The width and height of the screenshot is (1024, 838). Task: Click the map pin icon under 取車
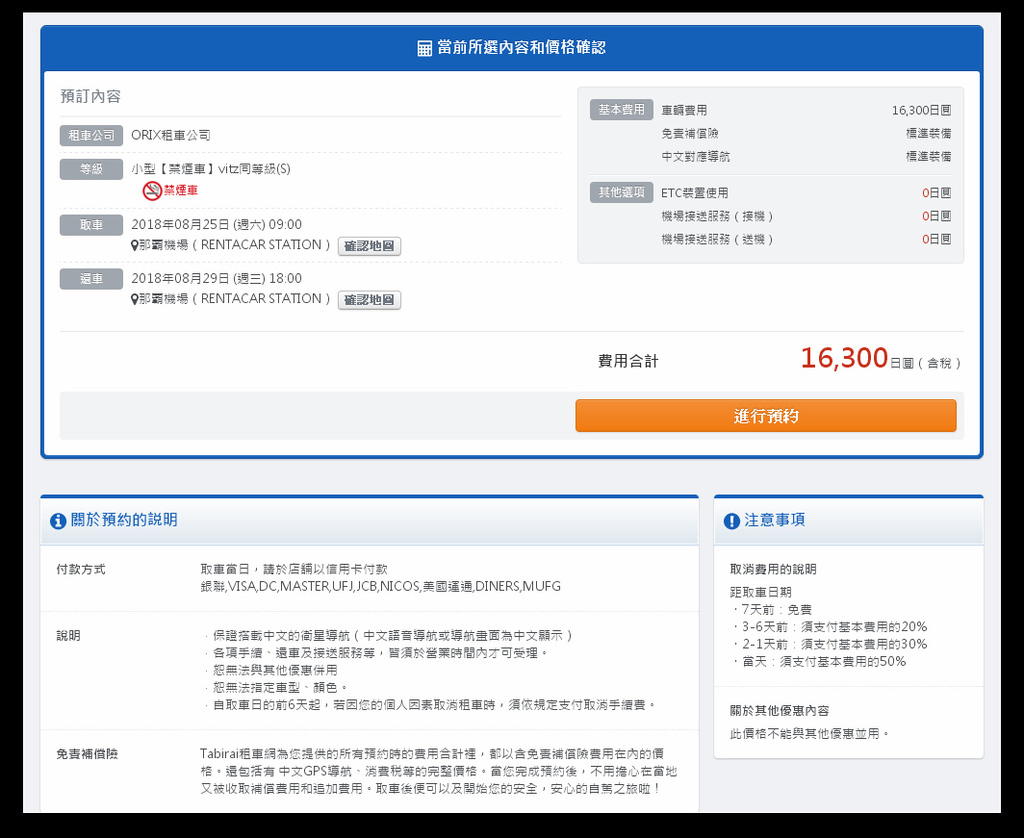pos(135,246)
